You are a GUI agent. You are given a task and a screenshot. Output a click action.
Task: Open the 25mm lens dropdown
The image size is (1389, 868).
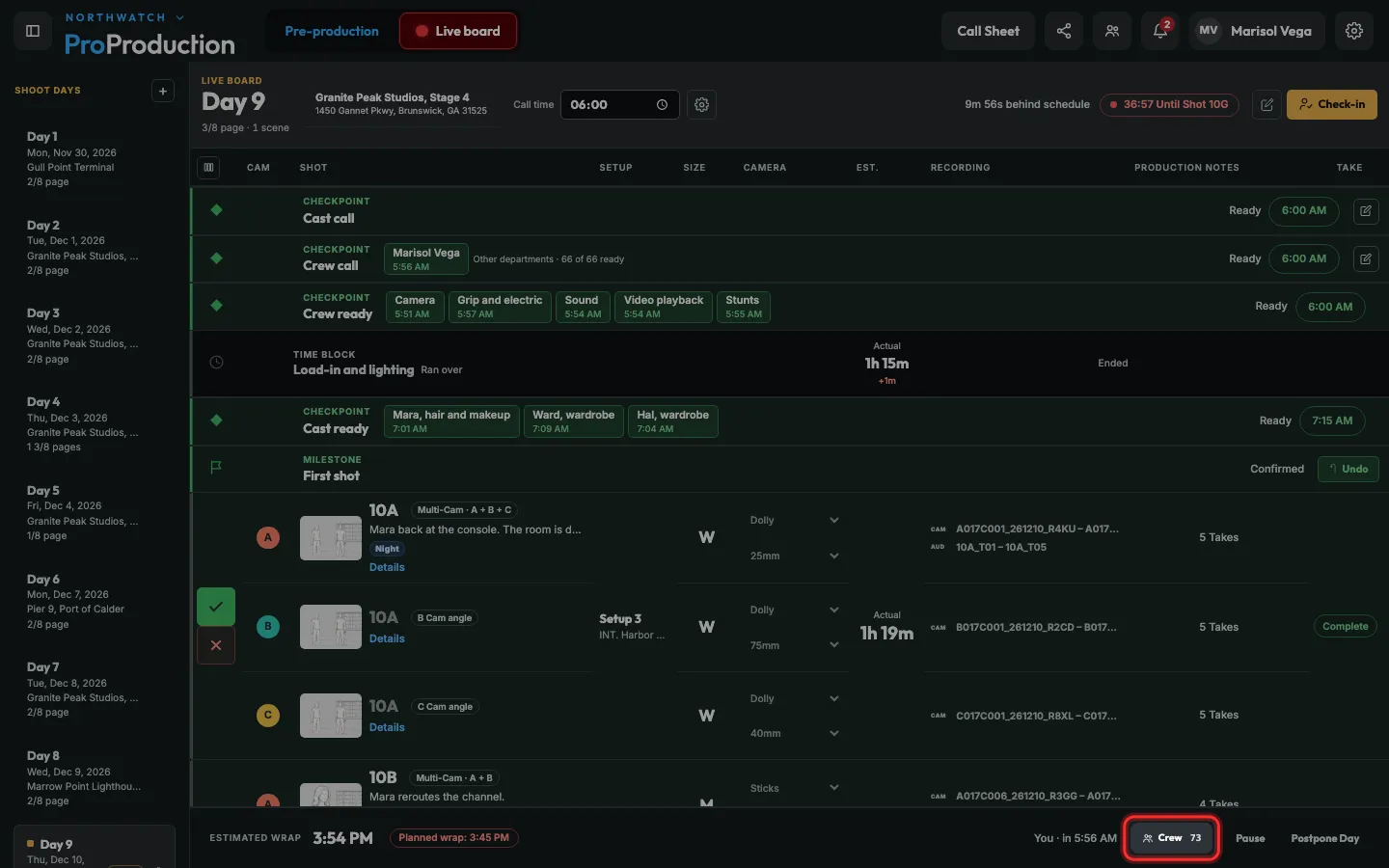click(795, 556)
